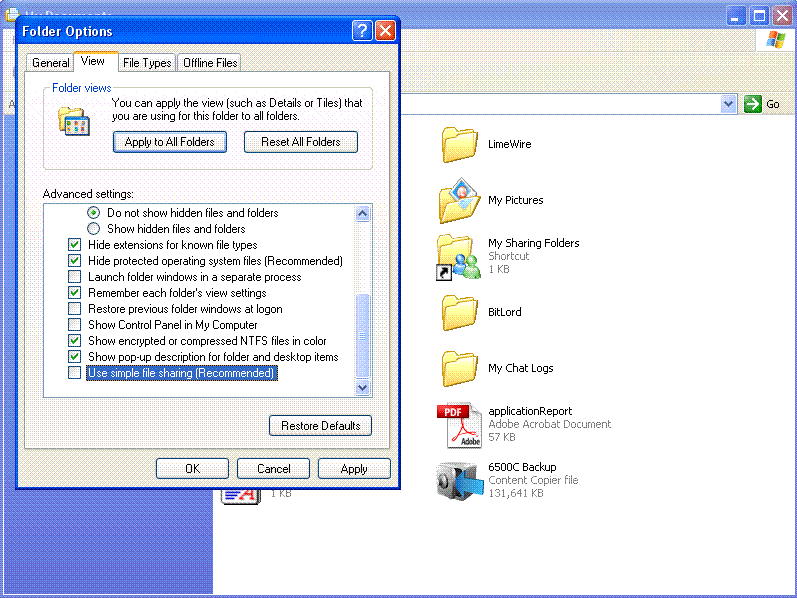Uncheck Hide extensions for known file types

75,245
